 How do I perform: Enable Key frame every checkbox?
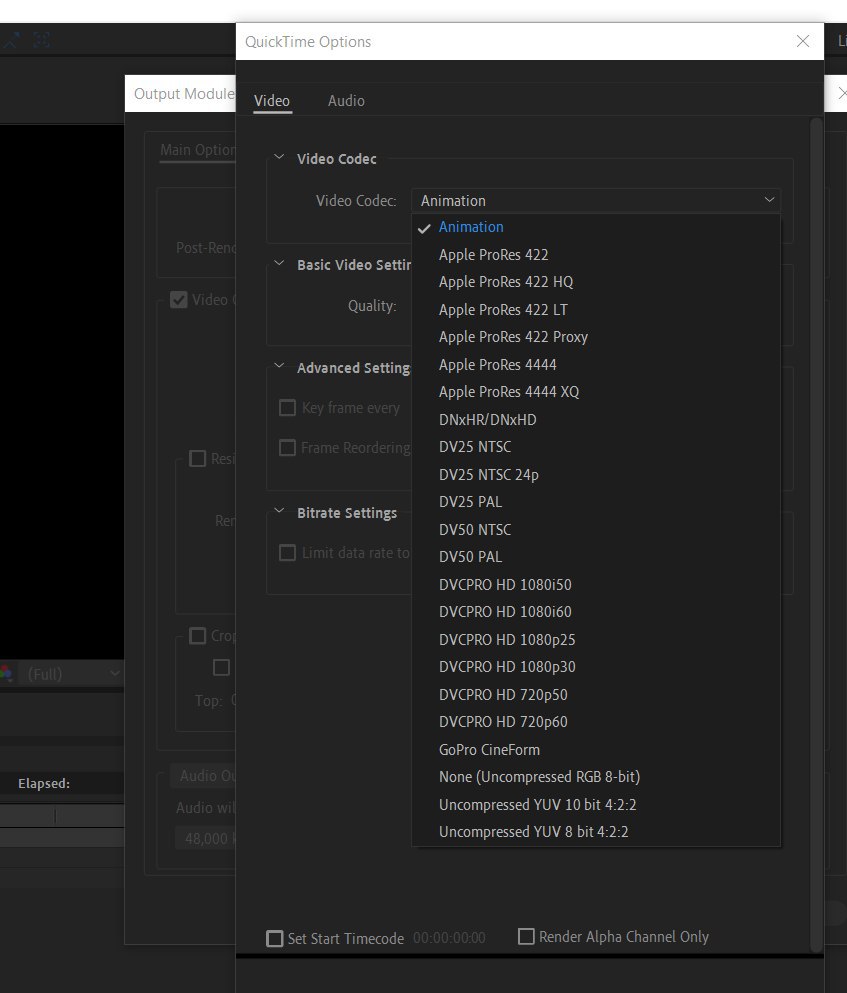pos(288,408)
